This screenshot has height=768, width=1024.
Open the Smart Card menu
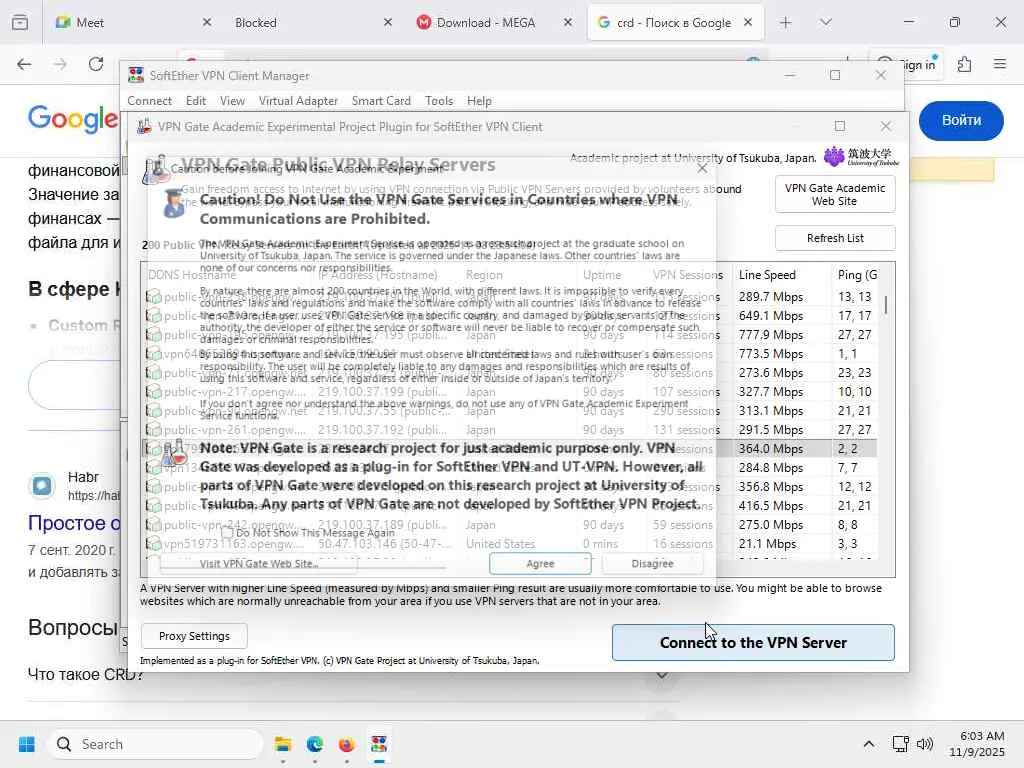[381, 101]
